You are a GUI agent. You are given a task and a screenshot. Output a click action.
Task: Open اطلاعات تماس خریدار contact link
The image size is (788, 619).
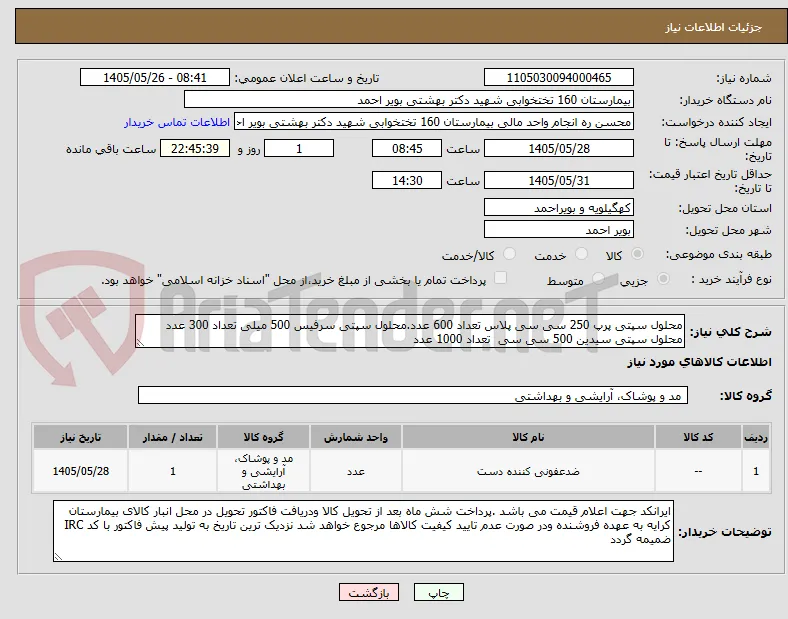(177, 122)
